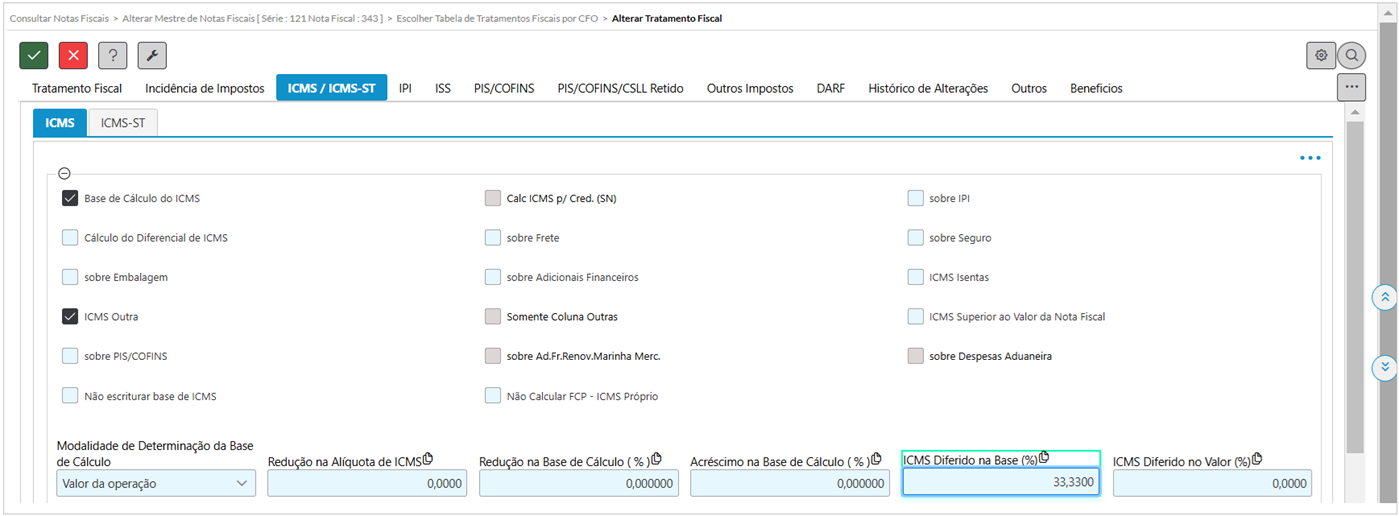The height and width of the screenshot is (516, 1399).
Task: Click the red cancel X button
Action: [x=73, y=56]
